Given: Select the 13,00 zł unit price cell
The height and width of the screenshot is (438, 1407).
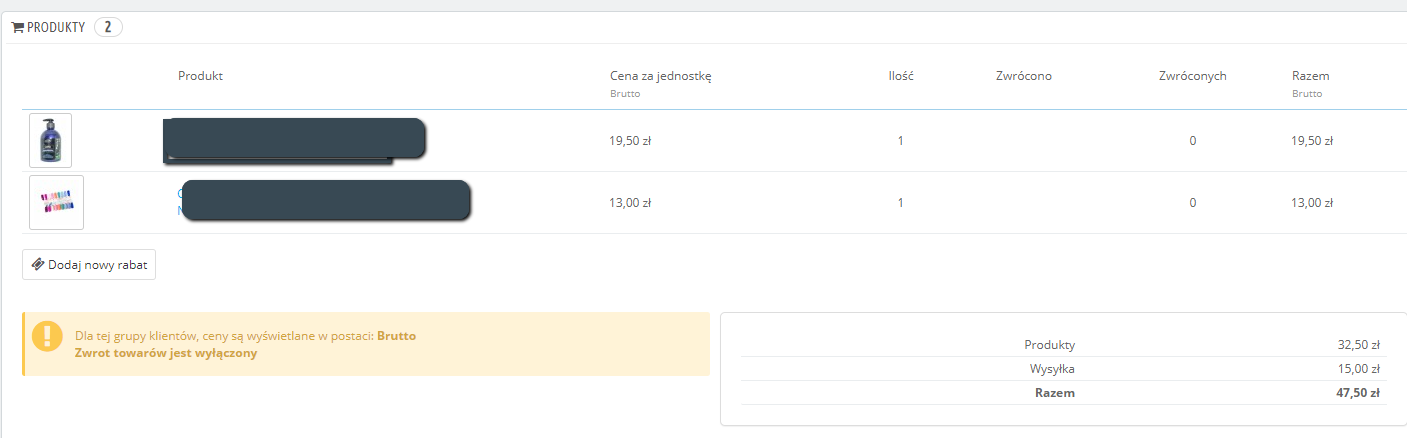Looking at the screenshot, I should pos(630,203).
